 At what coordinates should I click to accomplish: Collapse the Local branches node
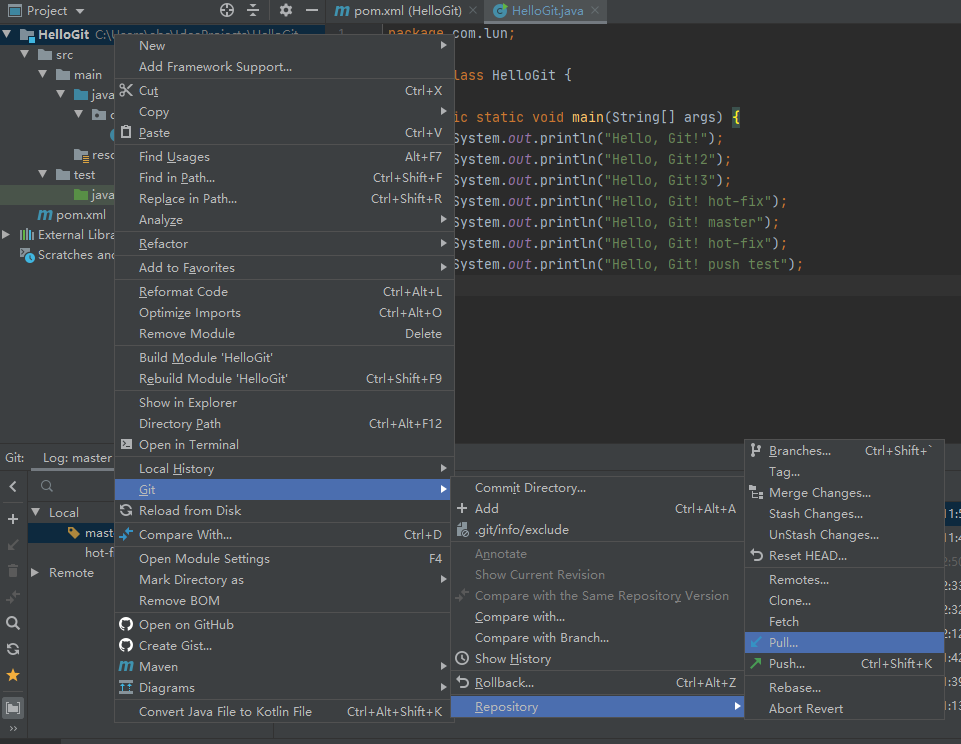(x=36, y=512)
